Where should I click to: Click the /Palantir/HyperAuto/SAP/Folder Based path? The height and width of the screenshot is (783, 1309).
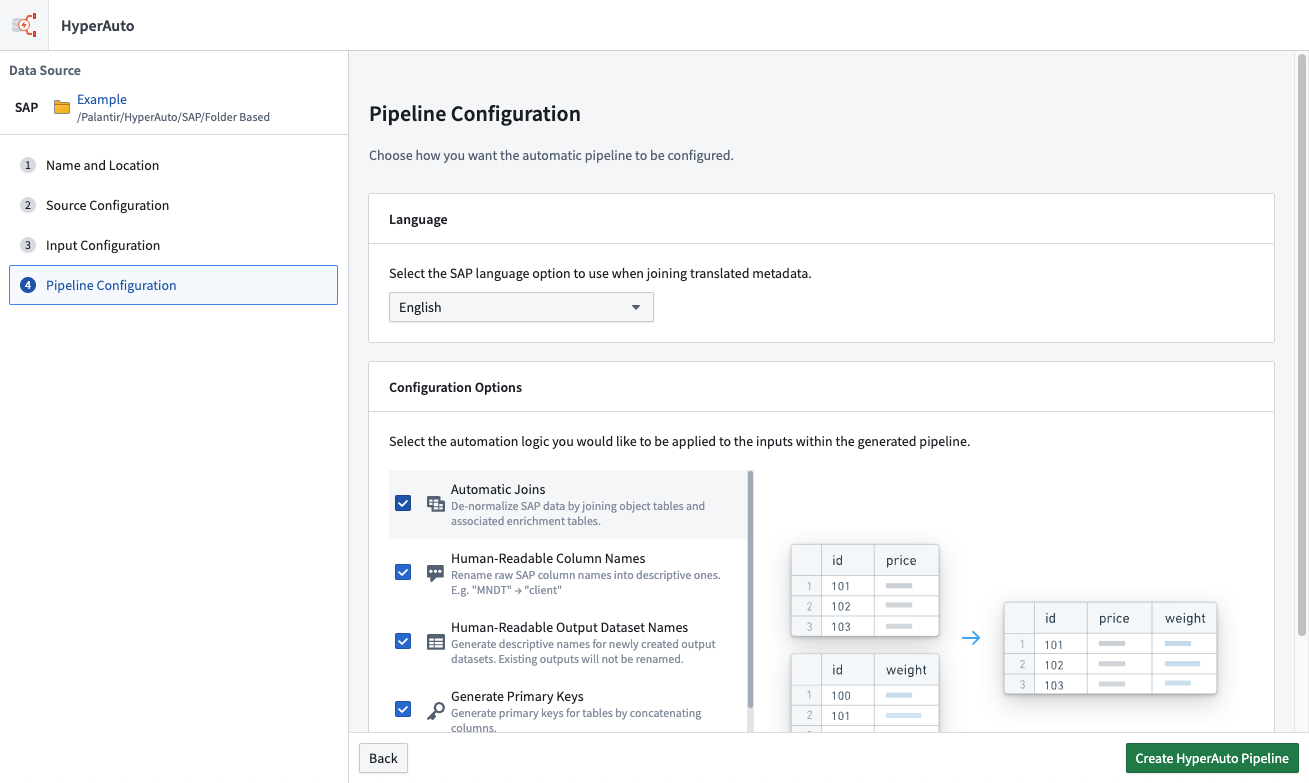pos(173,117)
